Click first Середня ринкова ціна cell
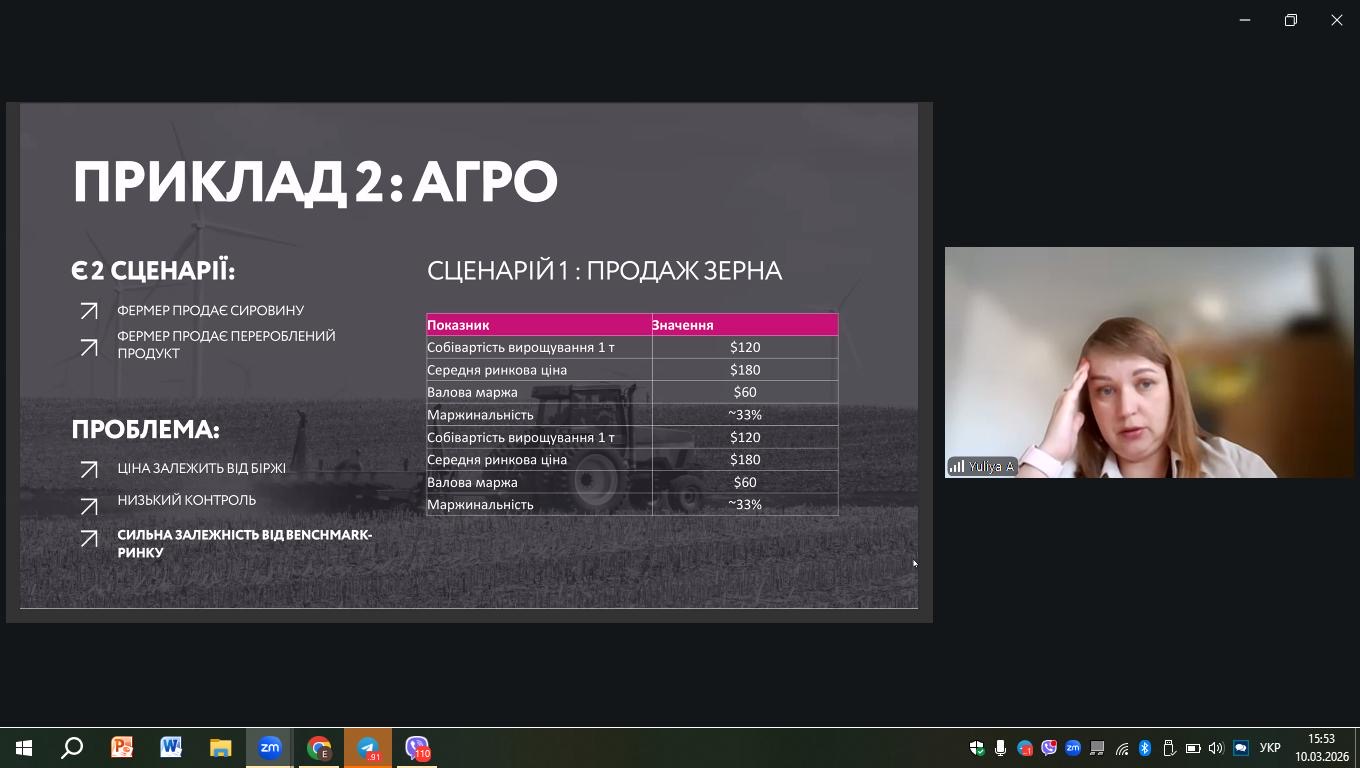 coord(539,370)
